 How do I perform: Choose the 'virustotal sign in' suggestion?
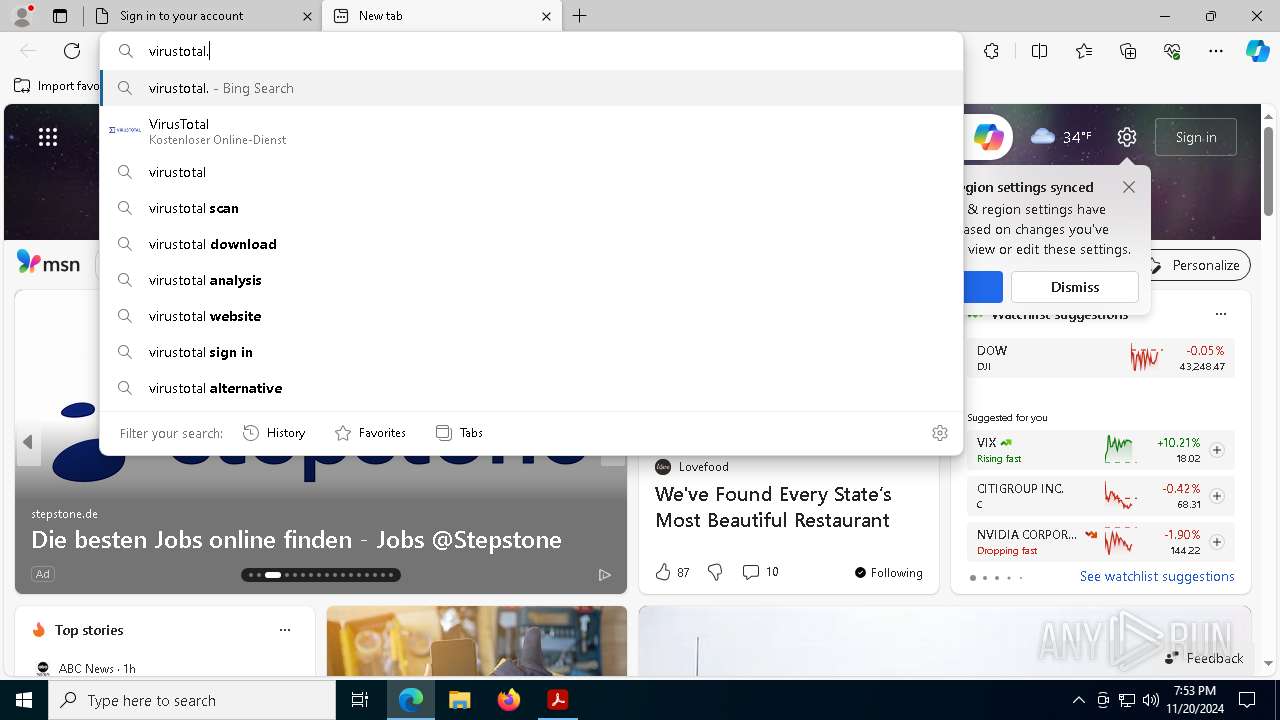(531, 352)
